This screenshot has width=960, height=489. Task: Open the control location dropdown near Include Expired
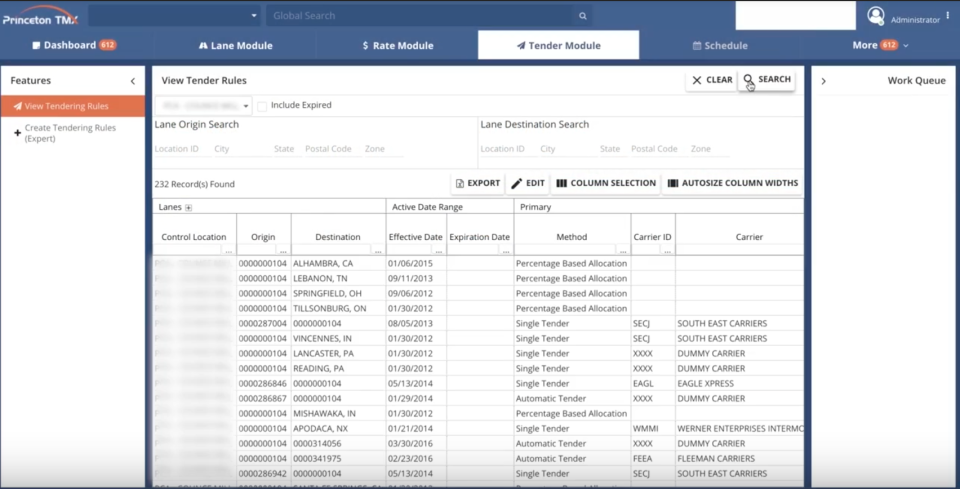pos(203,105)
